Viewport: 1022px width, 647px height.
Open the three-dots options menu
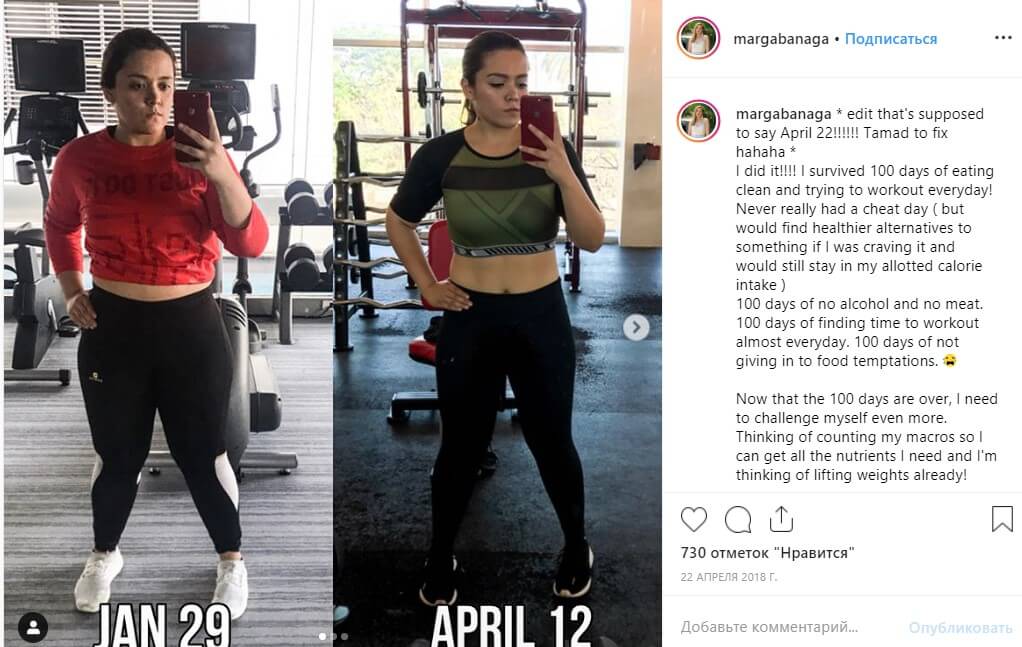point(1003,38)
